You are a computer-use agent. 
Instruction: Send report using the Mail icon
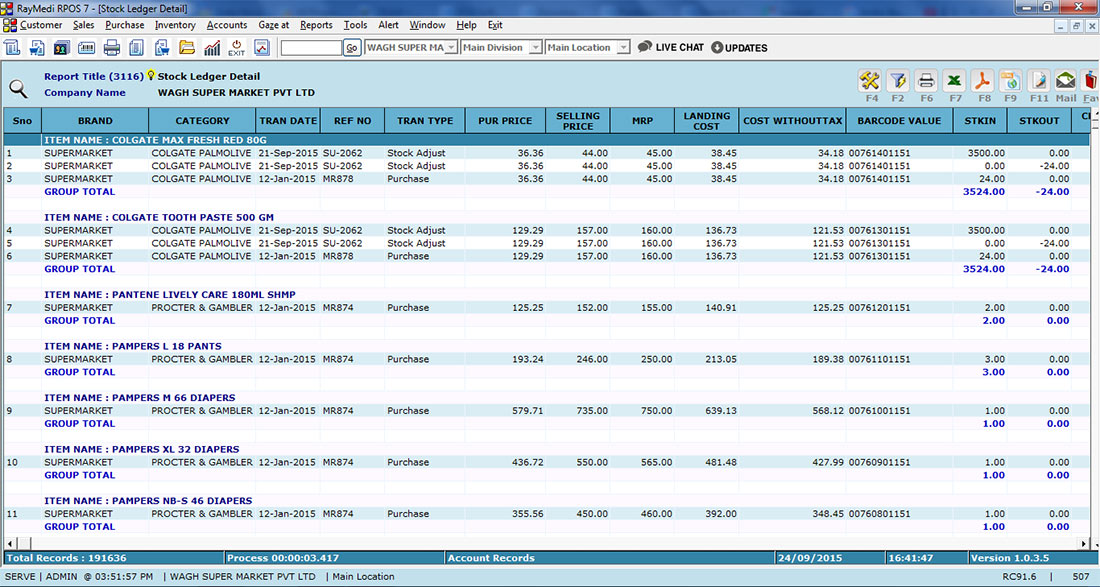pyautogui.click(x=1066, y=81)
